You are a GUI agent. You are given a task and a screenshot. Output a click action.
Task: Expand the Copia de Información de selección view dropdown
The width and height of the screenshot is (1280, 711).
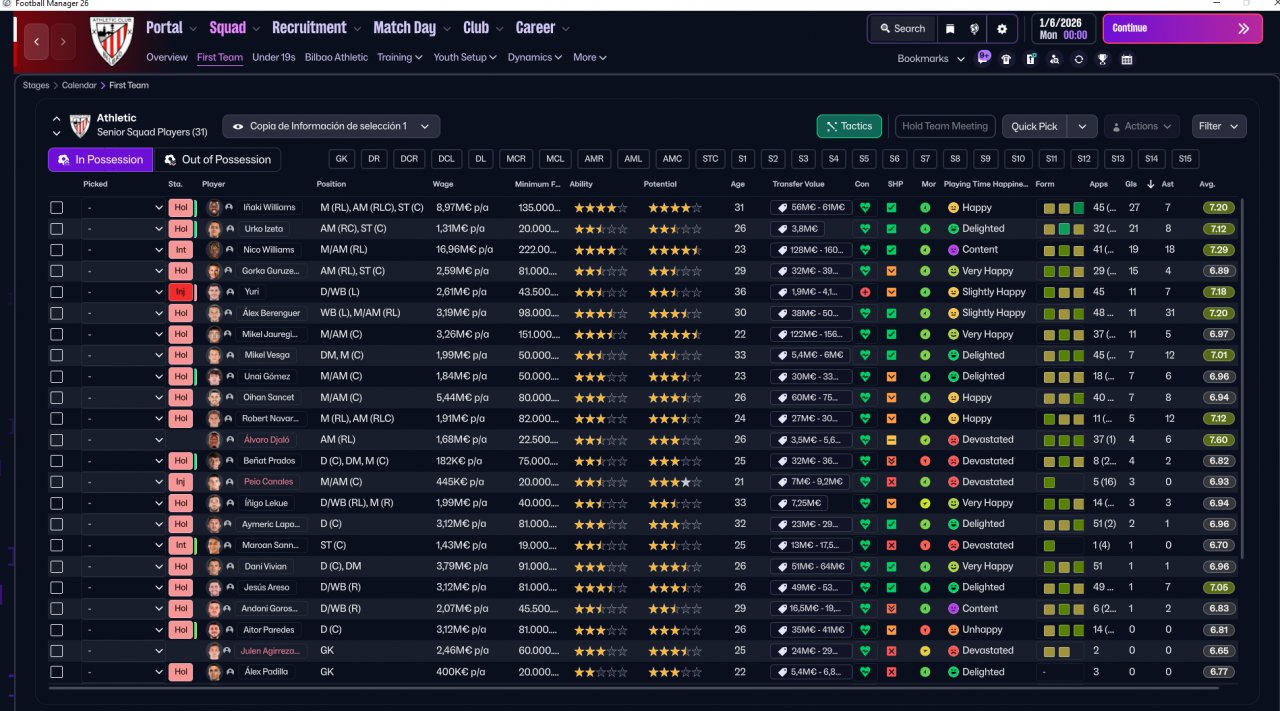pyautogui.click(x=331, y=126)
